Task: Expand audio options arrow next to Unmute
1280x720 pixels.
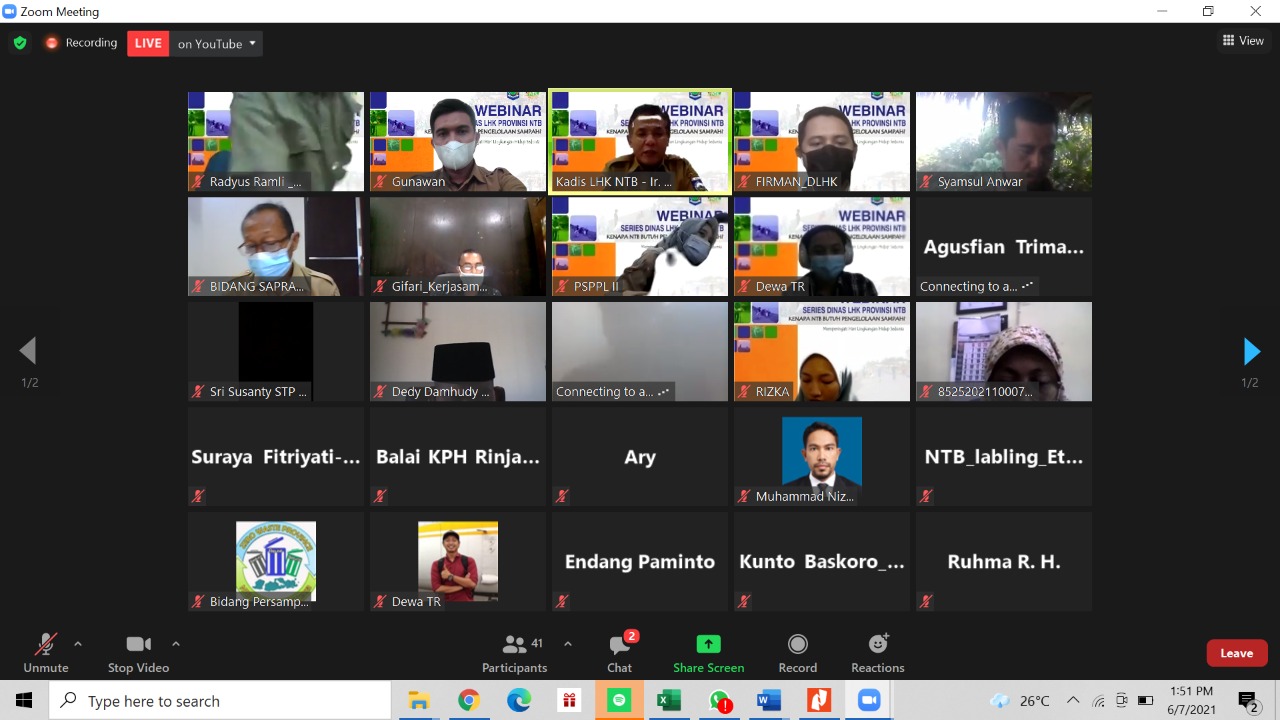Action: coord(78,644)
